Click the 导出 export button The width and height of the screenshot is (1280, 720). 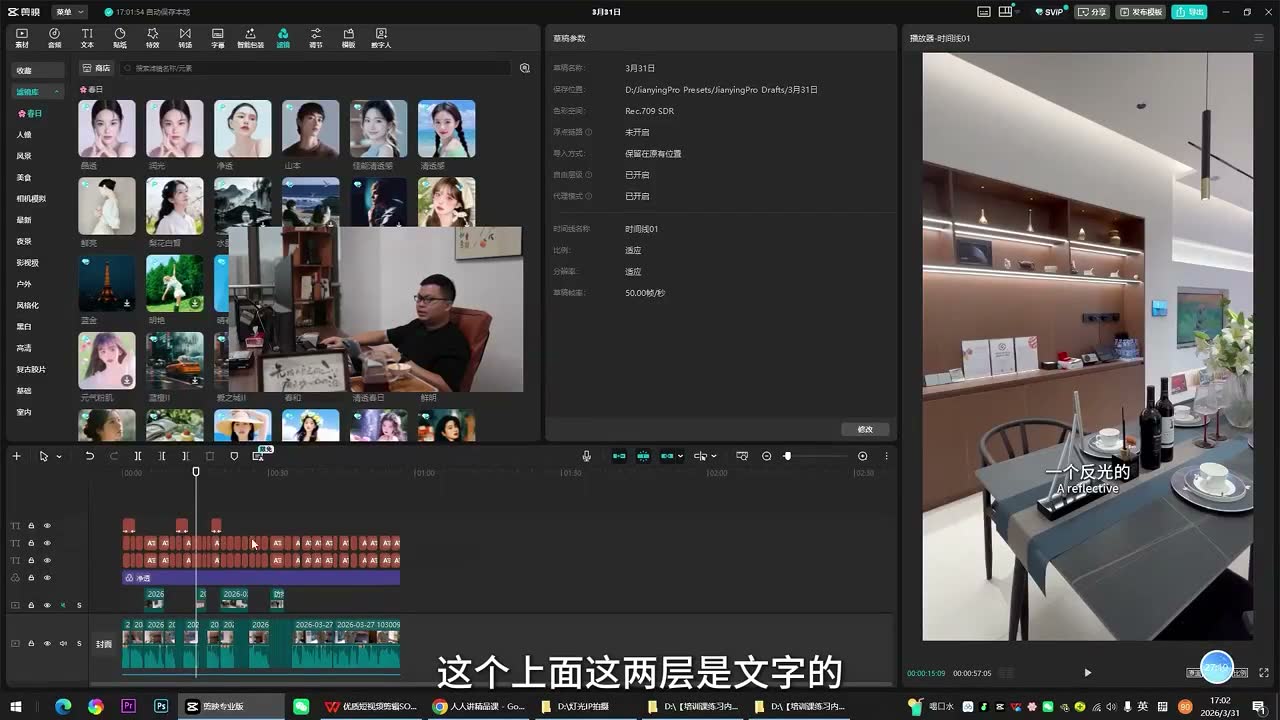point(1190,12)
